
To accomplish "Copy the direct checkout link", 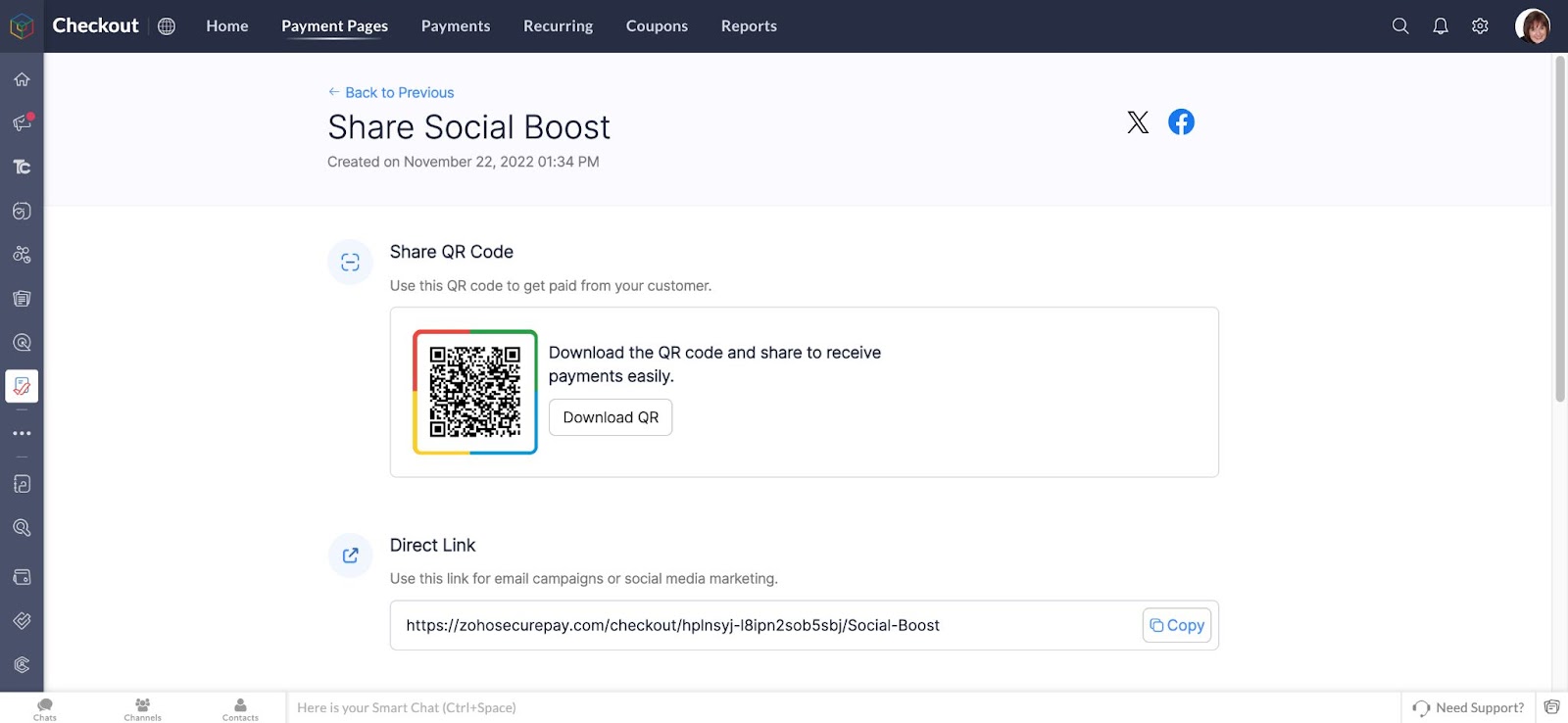I will pyautogui.click(x=1177, y=625).
